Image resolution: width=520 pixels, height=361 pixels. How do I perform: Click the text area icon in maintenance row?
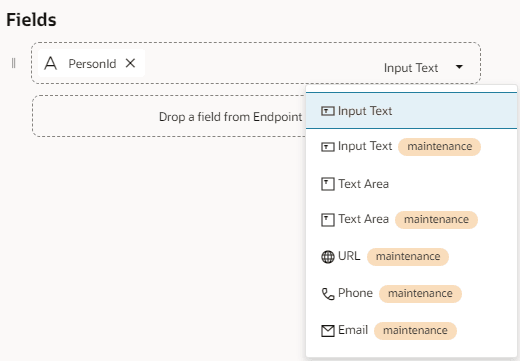(x=328, y=220)
